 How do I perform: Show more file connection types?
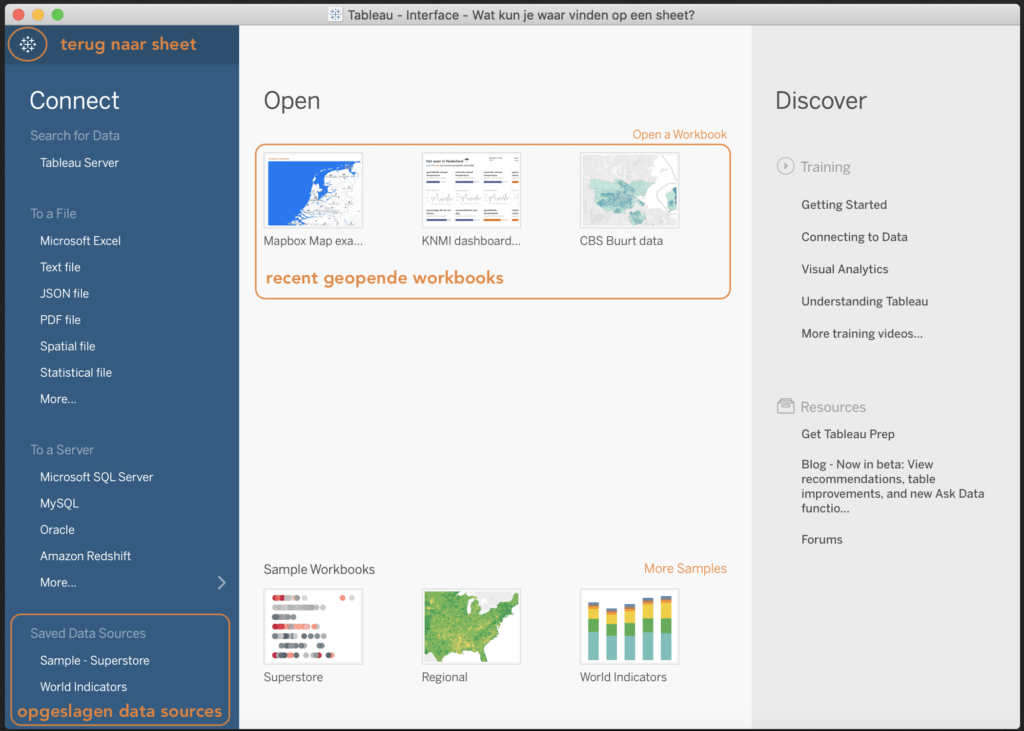(x=58, y=398)
